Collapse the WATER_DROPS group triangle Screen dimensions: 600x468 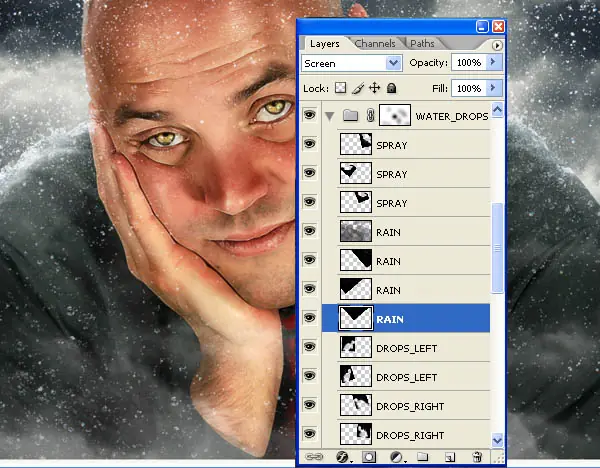tap(329, 116)
